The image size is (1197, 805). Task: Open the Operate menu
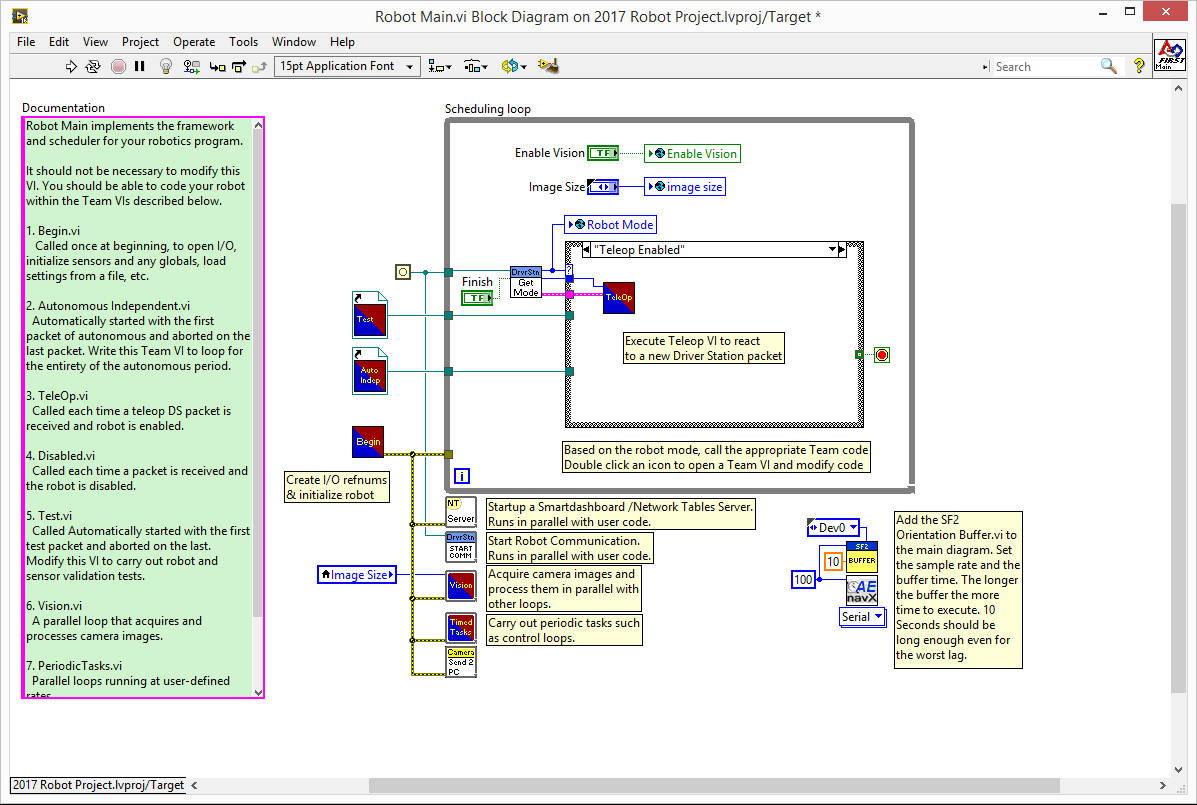coord(194,42)
